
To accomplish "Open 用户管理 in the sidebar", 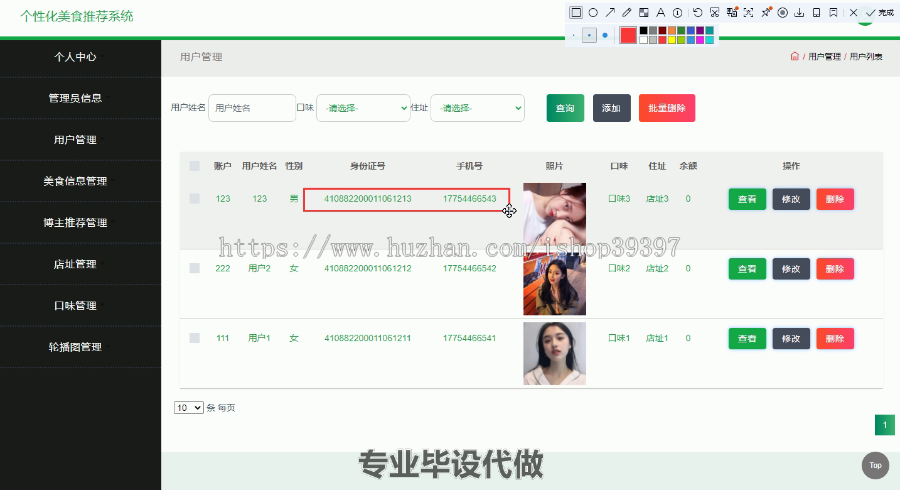I will pos(75,139).
